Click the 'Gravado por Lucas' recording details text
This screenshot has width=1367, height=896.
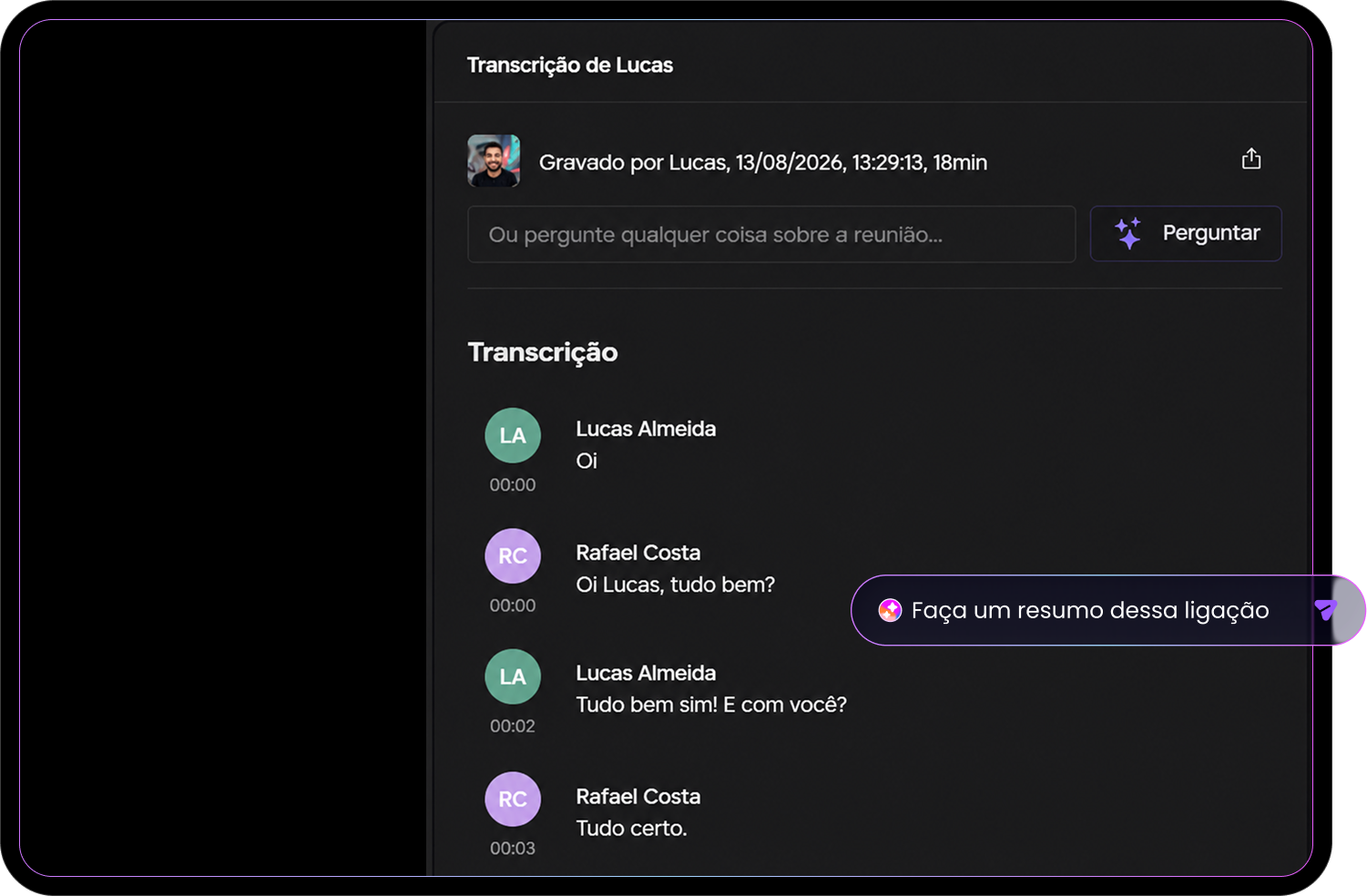pyautogui.click(x=763, y=162)
